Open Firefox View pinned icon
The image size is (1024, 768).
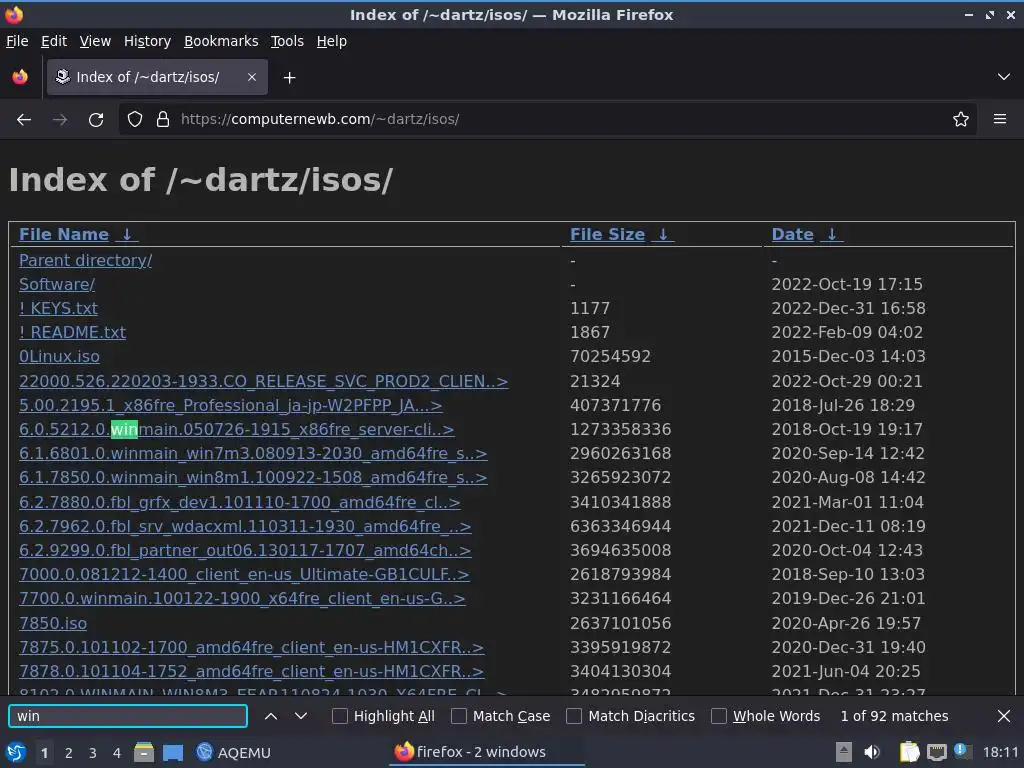[x=20, y=77]
